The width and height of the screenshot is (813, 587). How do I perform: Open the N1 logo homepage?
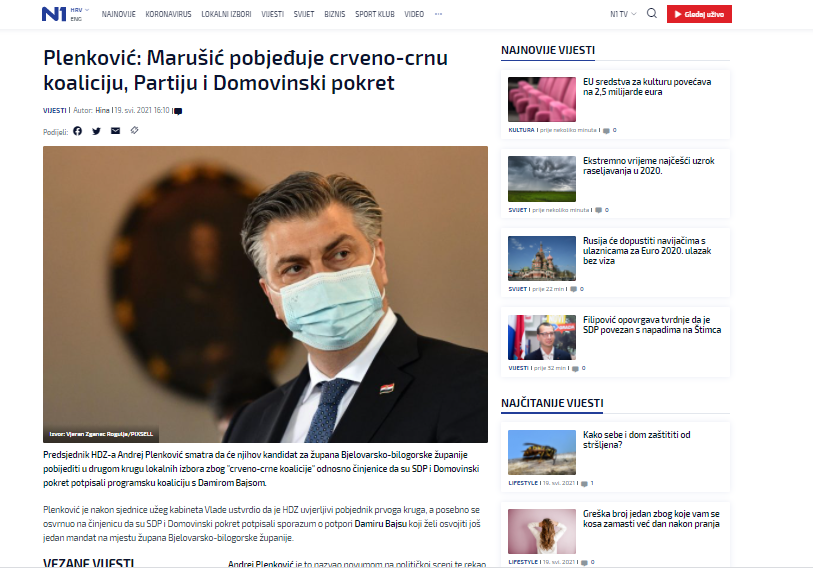pyautogui.click(x=54, y=14)
